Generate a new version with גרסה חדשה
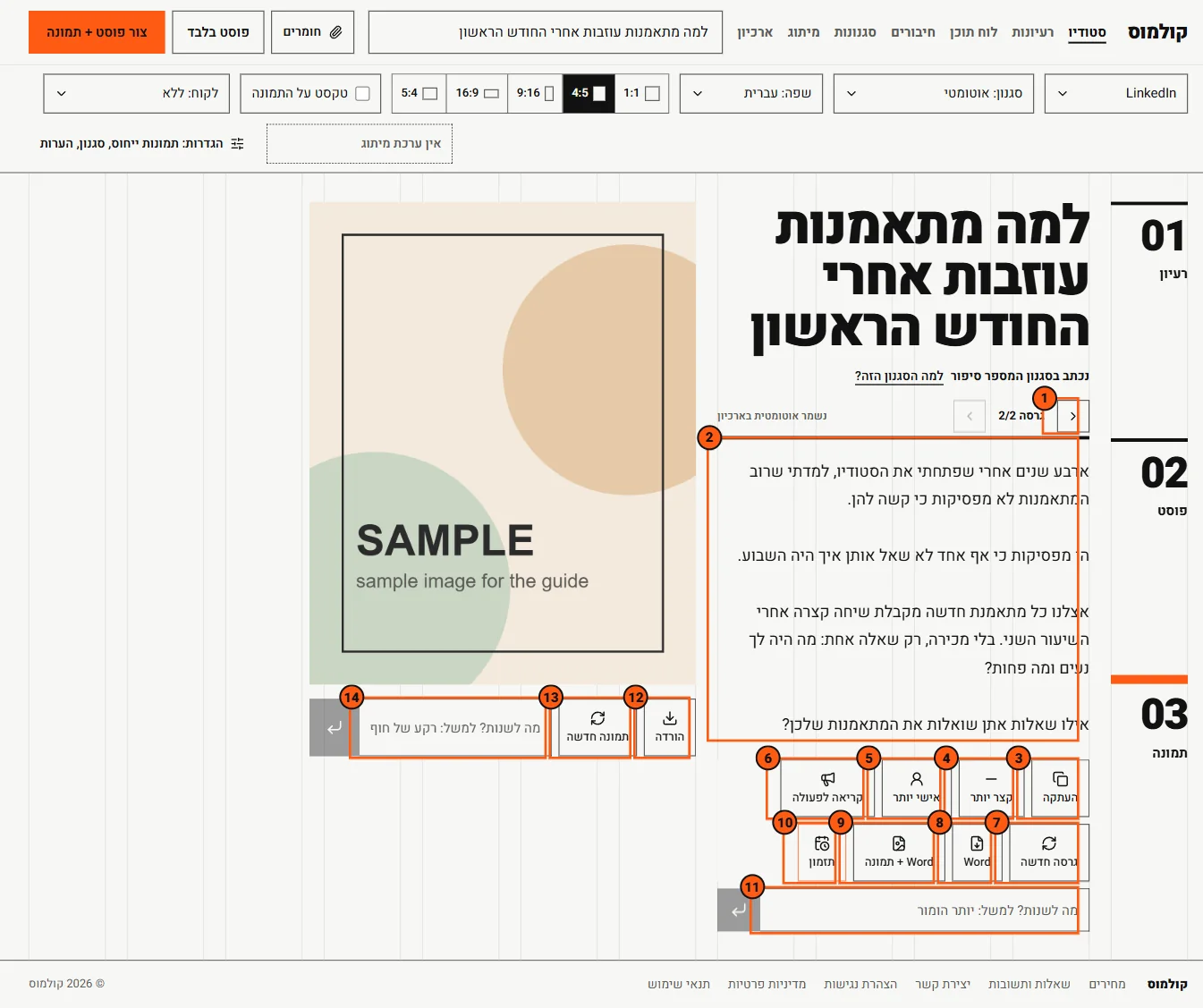Viewport: 1203px width, 1008px height. 1048,852
